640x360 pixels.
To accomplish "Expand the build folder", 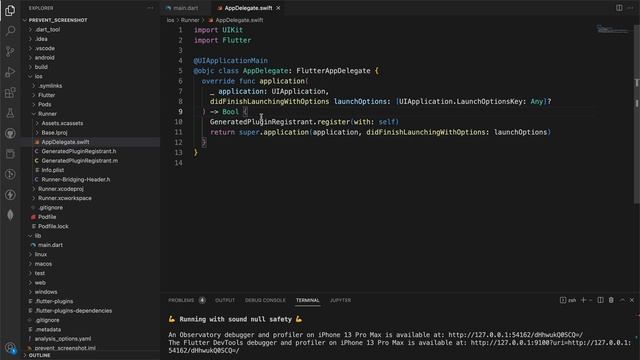I will (x=41, y=67).
